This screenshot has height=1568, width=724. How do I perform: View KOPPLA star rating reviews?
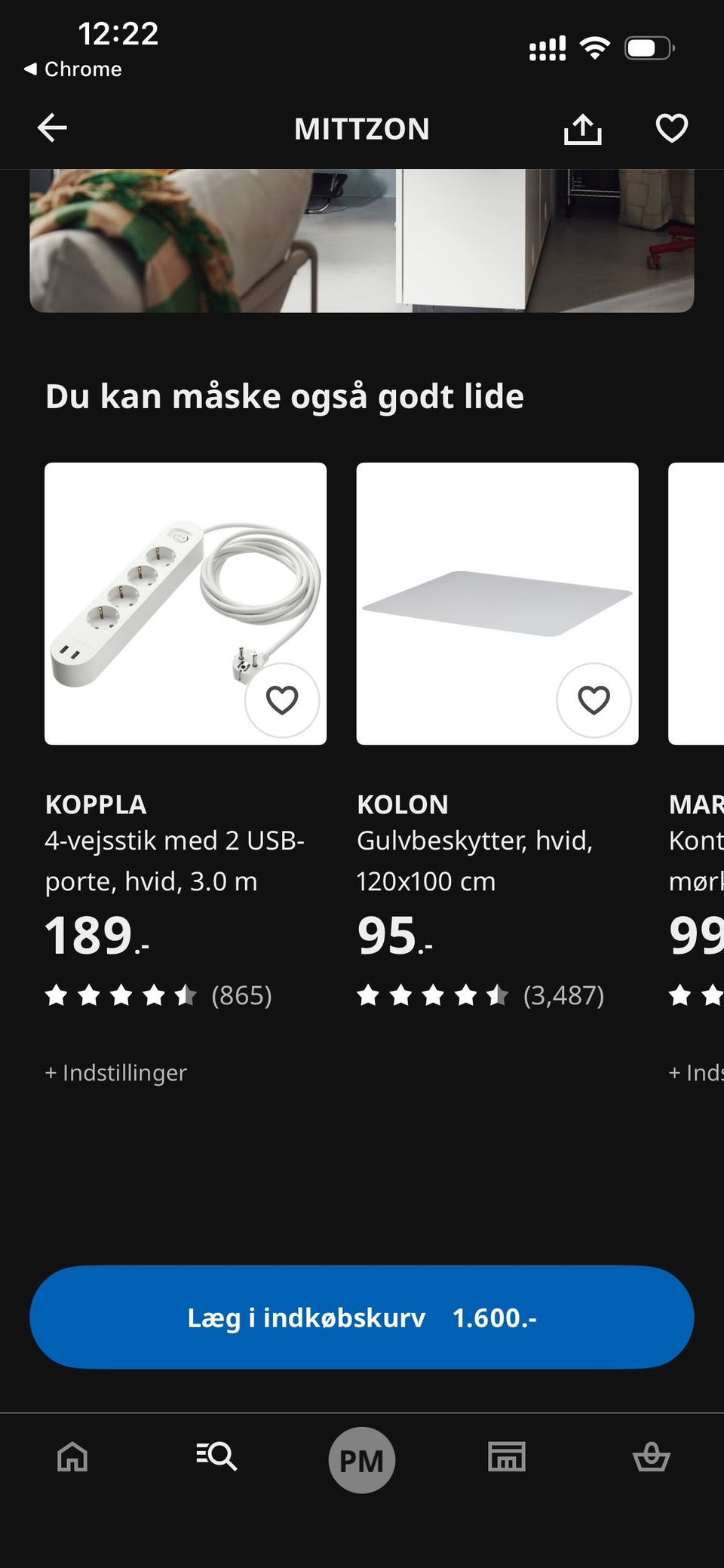click(158, 996)
